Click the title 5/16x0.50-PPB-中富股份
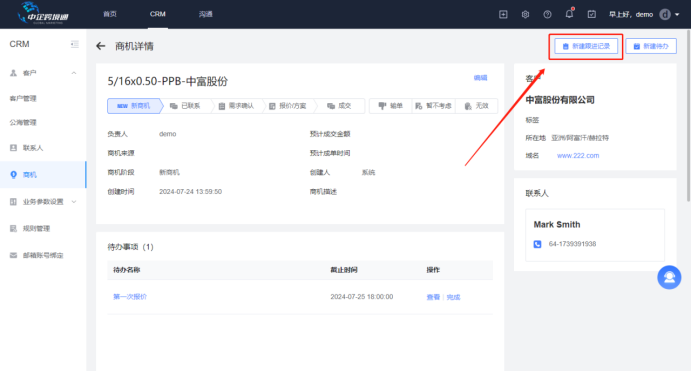 [x=168, y=82]
